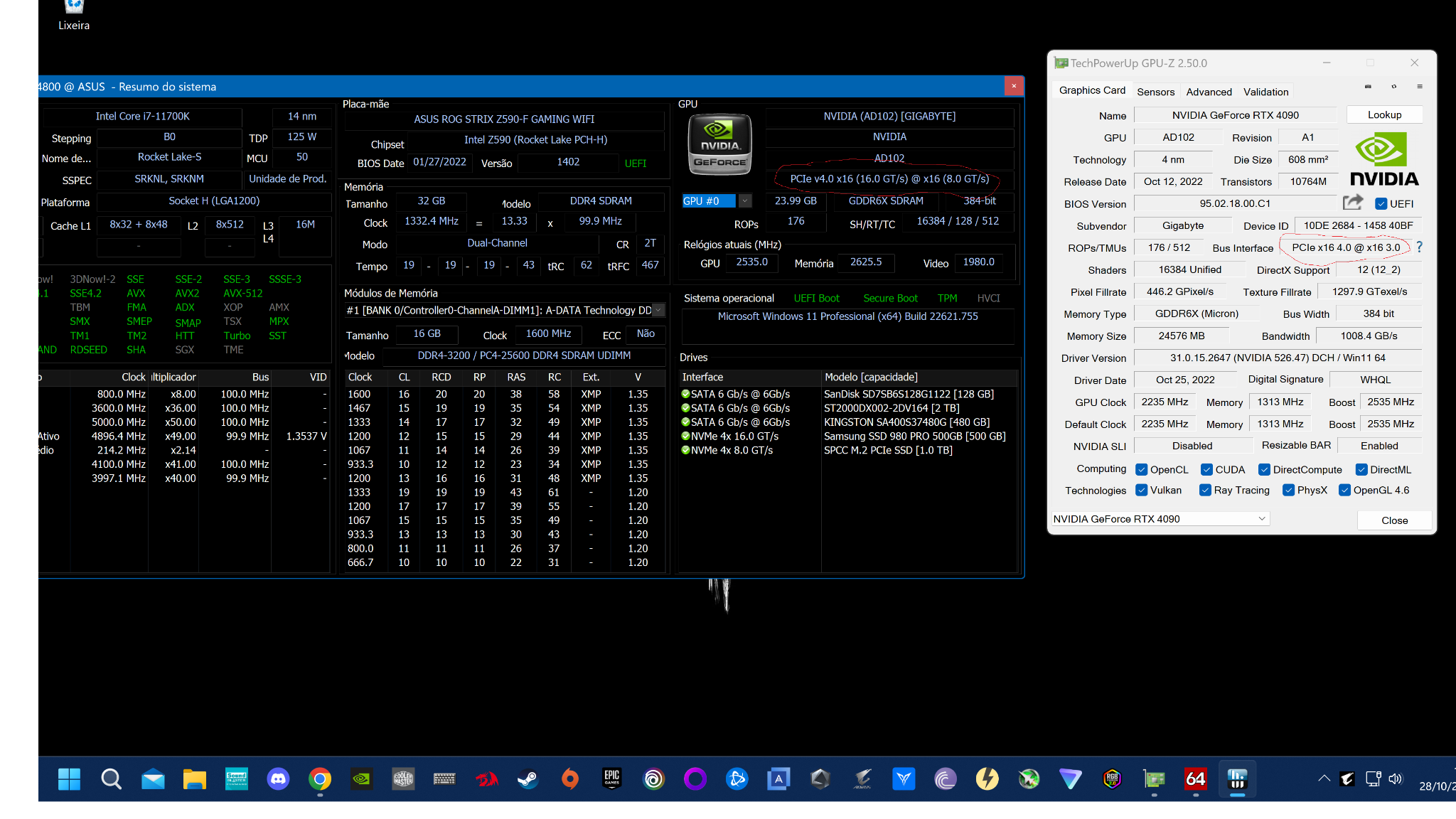Open File Explorer from taskbar
This screenshot has height=819, width=1456.
tap(194, 779)
